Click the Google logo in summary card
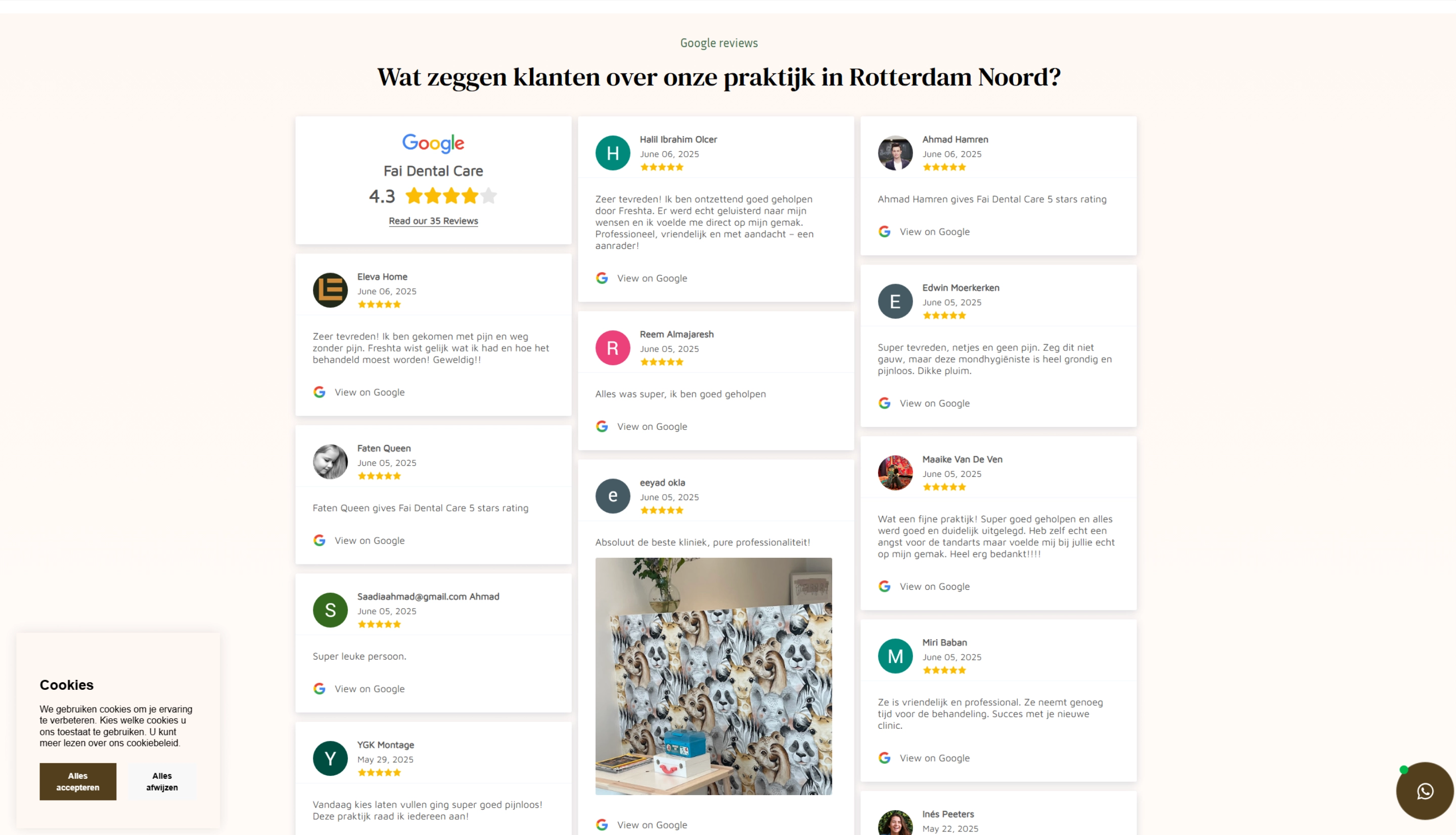Image resolution: width=1456 pixels, height=835 pixels. (x=433, y=143)
